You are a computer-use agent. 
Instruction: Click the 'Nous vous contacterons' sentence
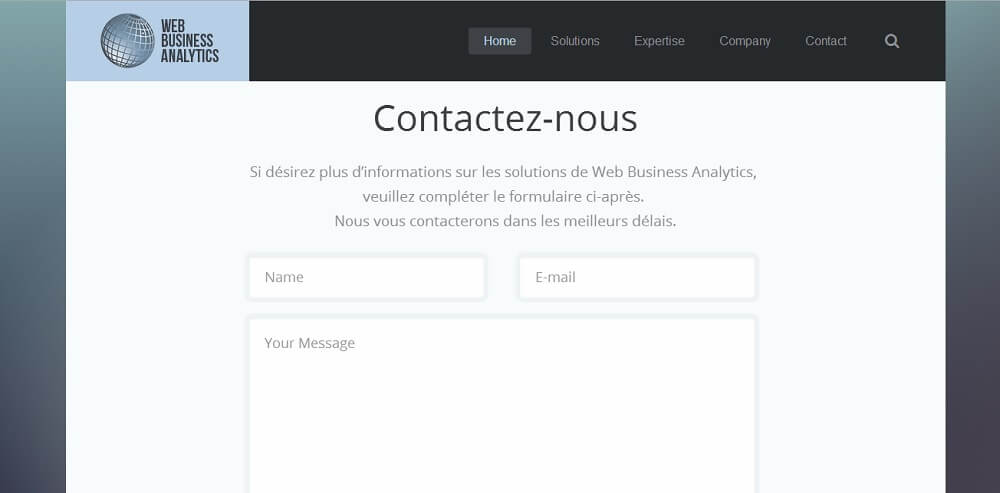(505, 221)
